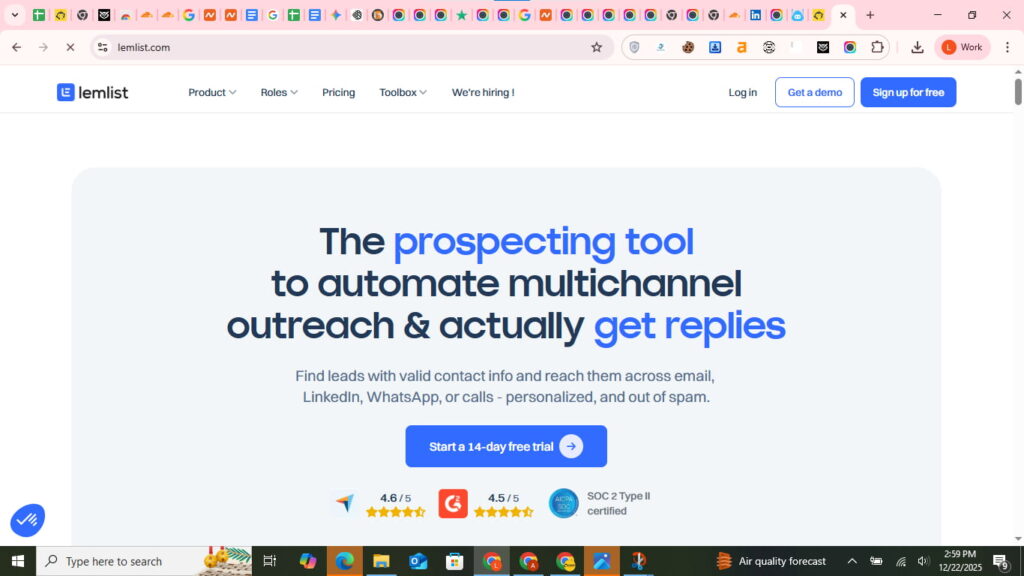This screenshot has width=1024, height=576.
Task: Click Start a 14-day free trial
Action: (506, 446)
